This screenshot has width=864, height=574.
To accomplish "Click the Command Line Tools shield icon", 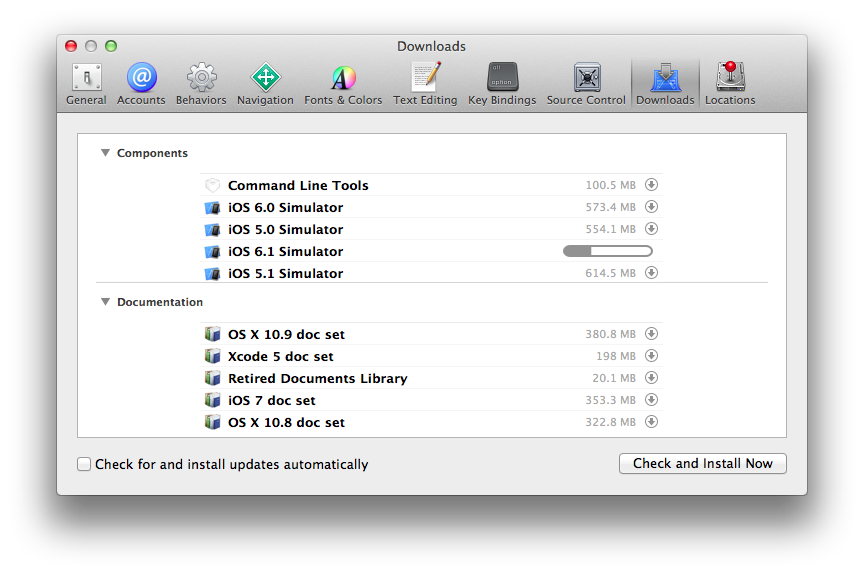I will (x=212, y=185).
